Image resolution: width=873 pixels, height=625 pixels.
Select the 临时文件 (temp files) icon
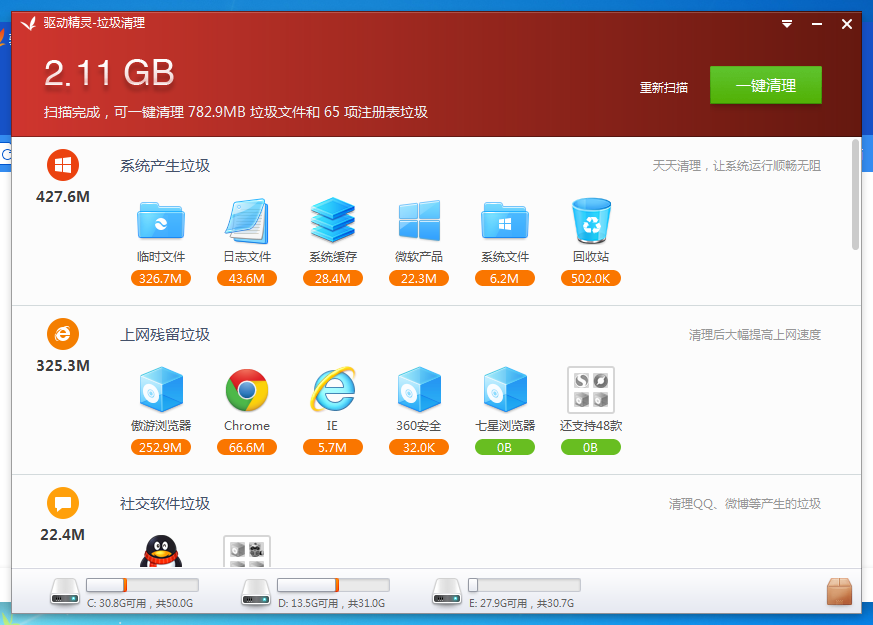click(x=160, y=220)
